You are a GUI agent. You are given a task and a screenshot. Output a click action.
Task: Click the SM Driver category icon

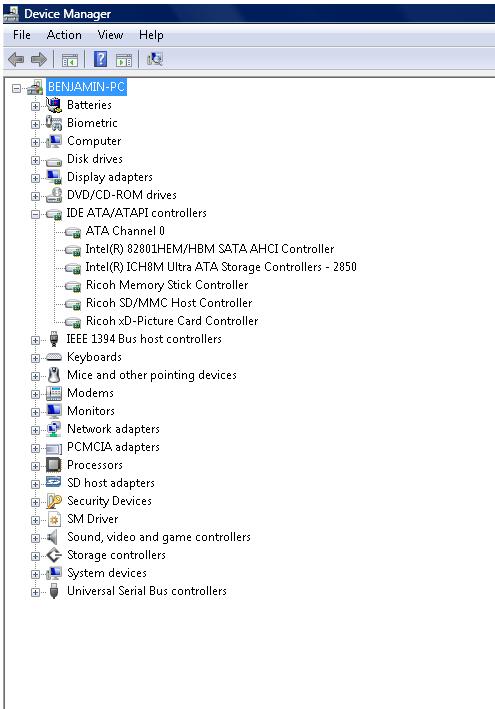[54, 519]
